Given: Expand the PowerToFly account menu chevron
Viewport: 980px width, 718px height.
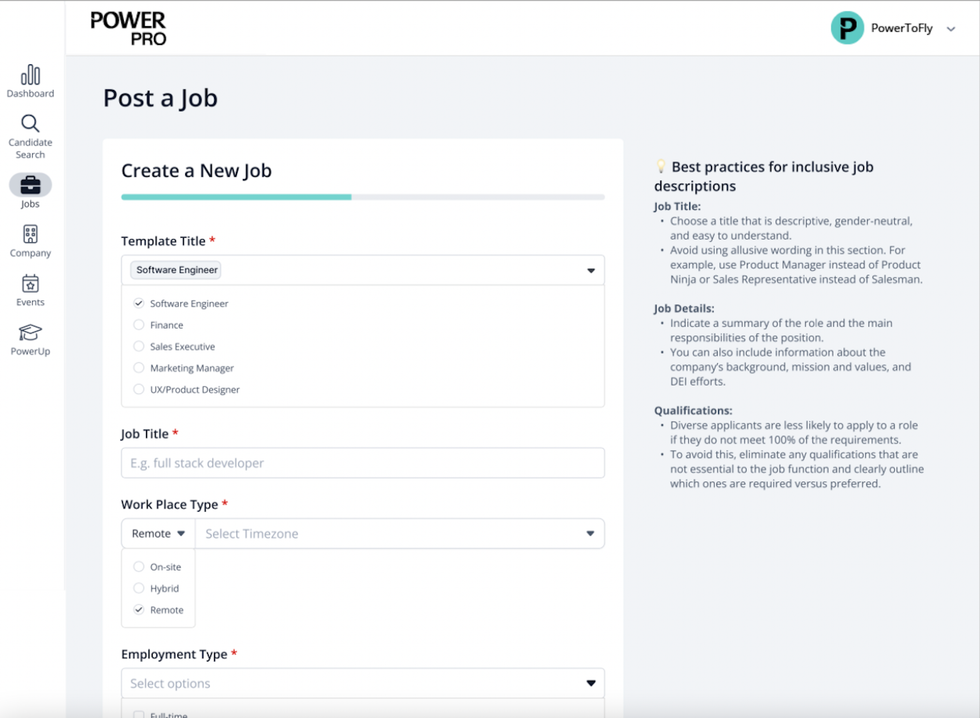Looking at the screenshot, I should pos(951,29).
